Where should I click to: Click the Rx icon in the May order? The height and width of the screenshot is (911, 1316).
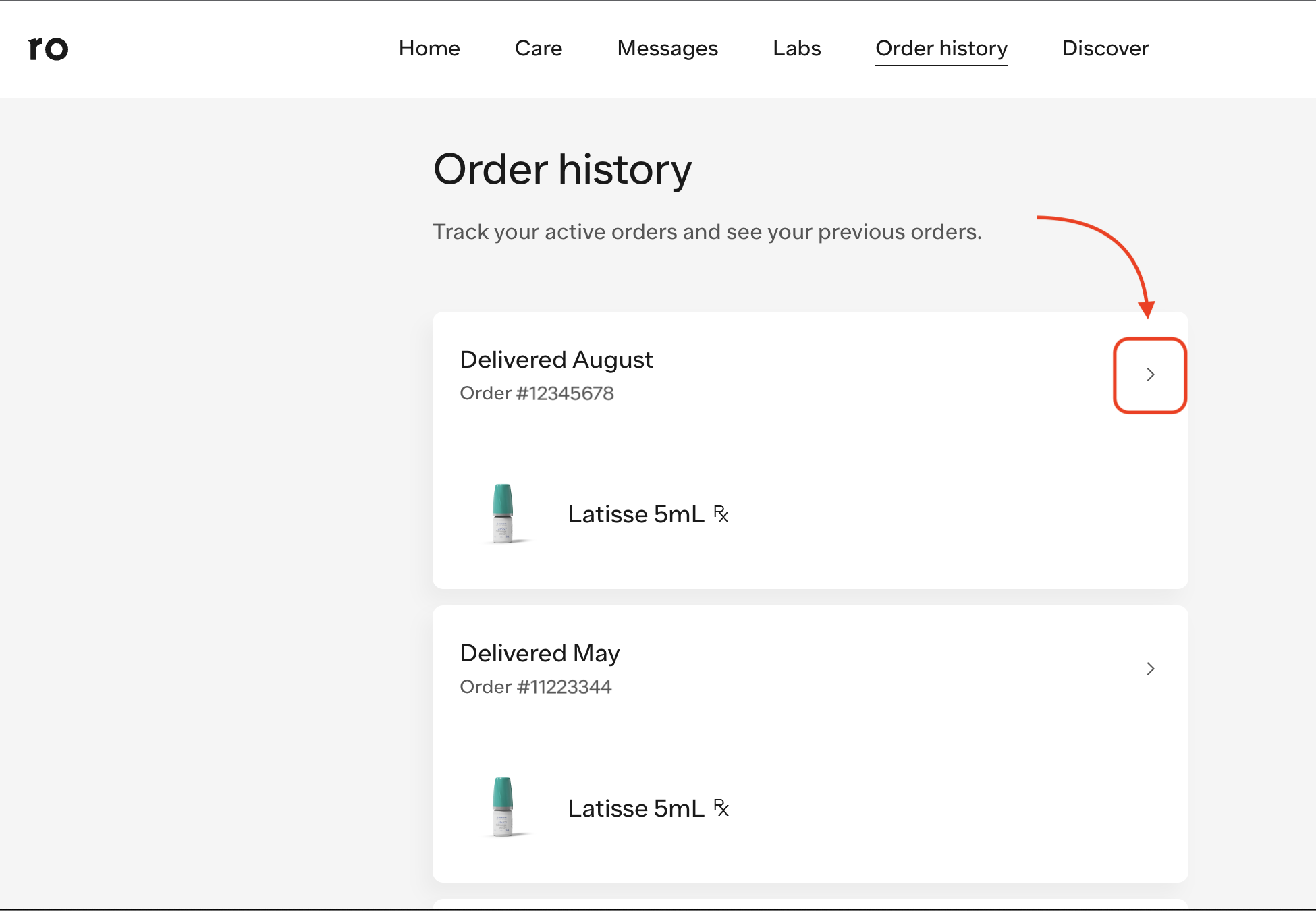(x=721, y=808)
